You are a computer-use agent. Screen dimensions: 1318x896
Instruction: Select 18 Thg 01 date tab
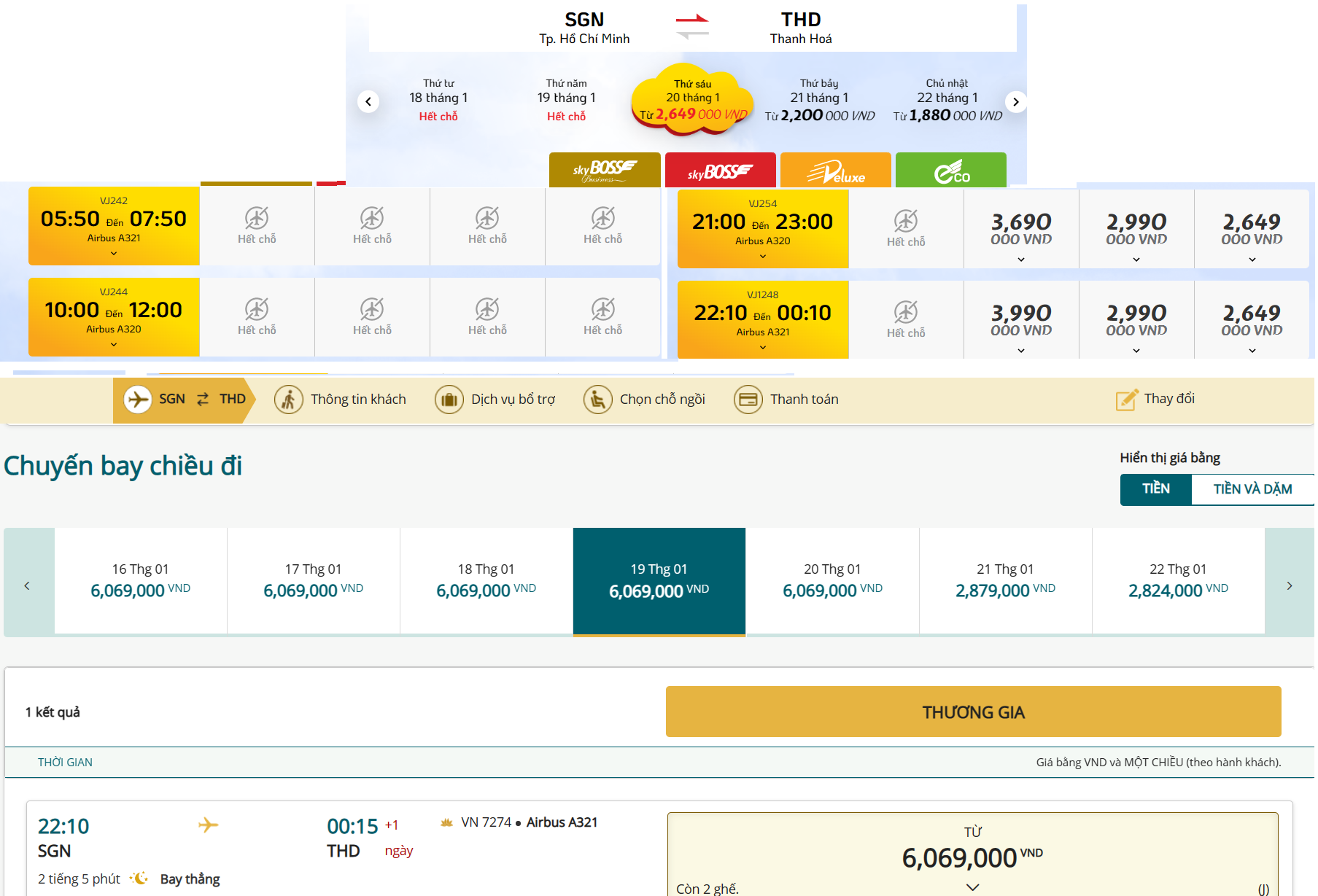pyautogui.click(x=487, y=581)
